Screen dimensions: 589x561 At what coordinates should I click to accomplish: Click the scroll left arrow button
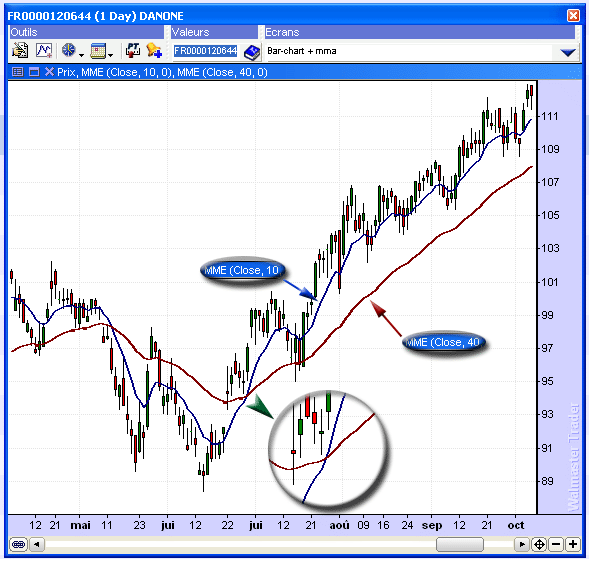(x=36, y=544)
